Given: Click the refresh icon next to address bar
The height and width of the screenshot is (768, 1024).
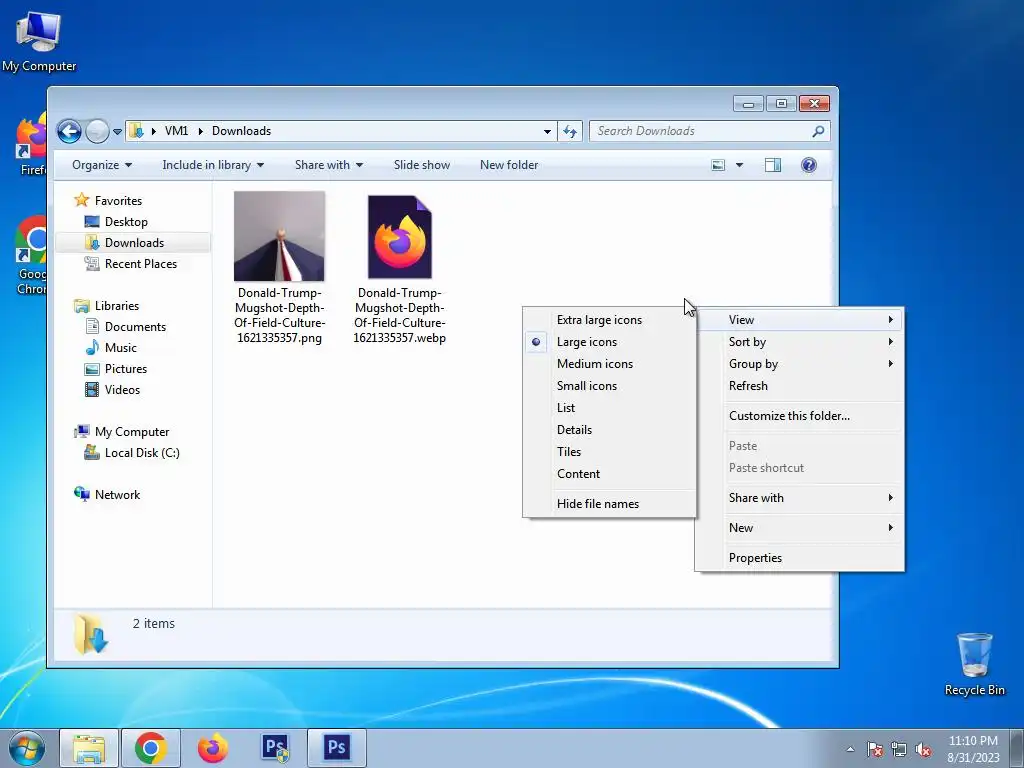Looking at the screenshot, I should coord(570,131).
